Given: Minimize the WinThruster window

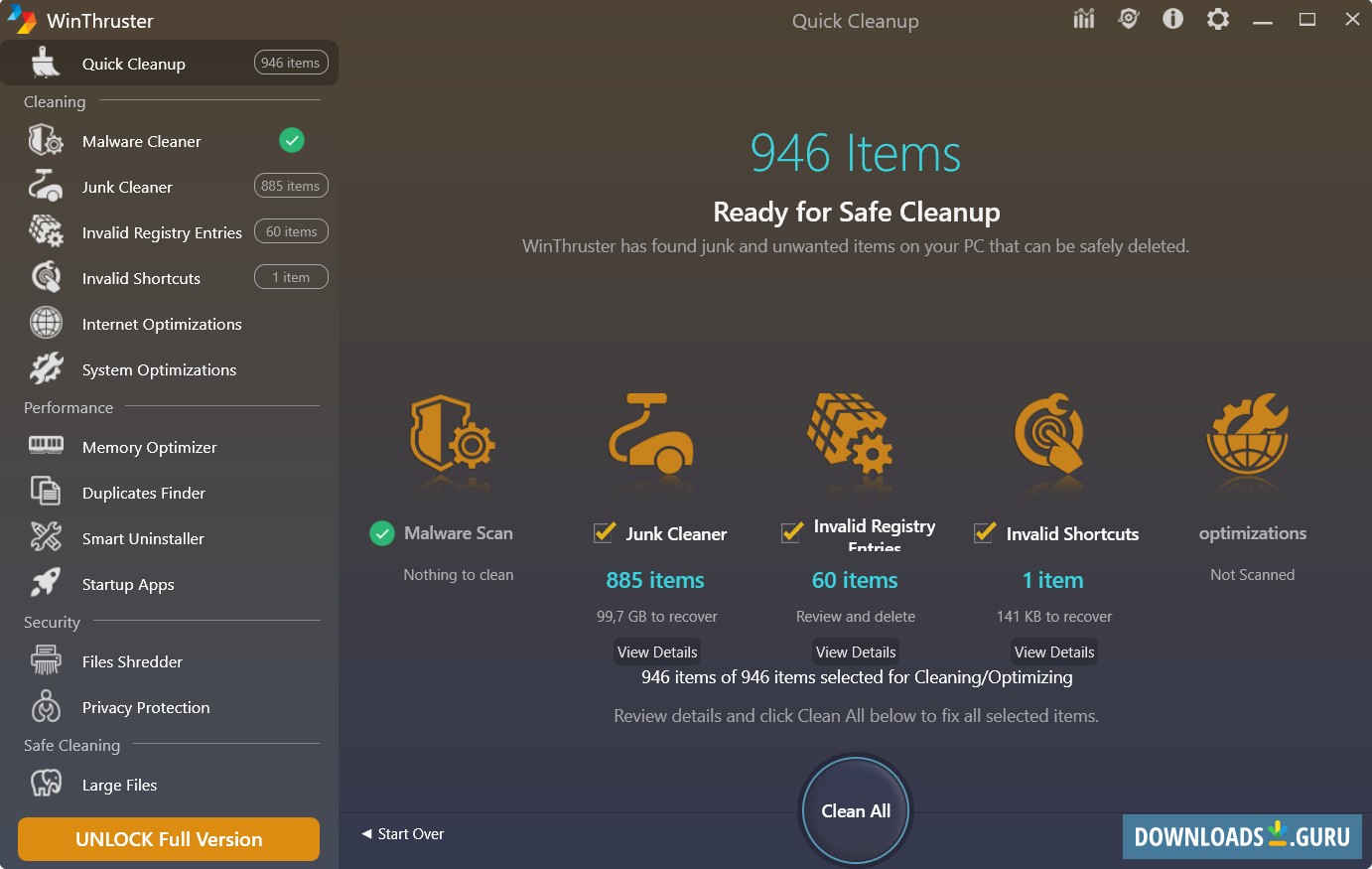Looking at the screenshot, I should click(x=1263, y=20).
